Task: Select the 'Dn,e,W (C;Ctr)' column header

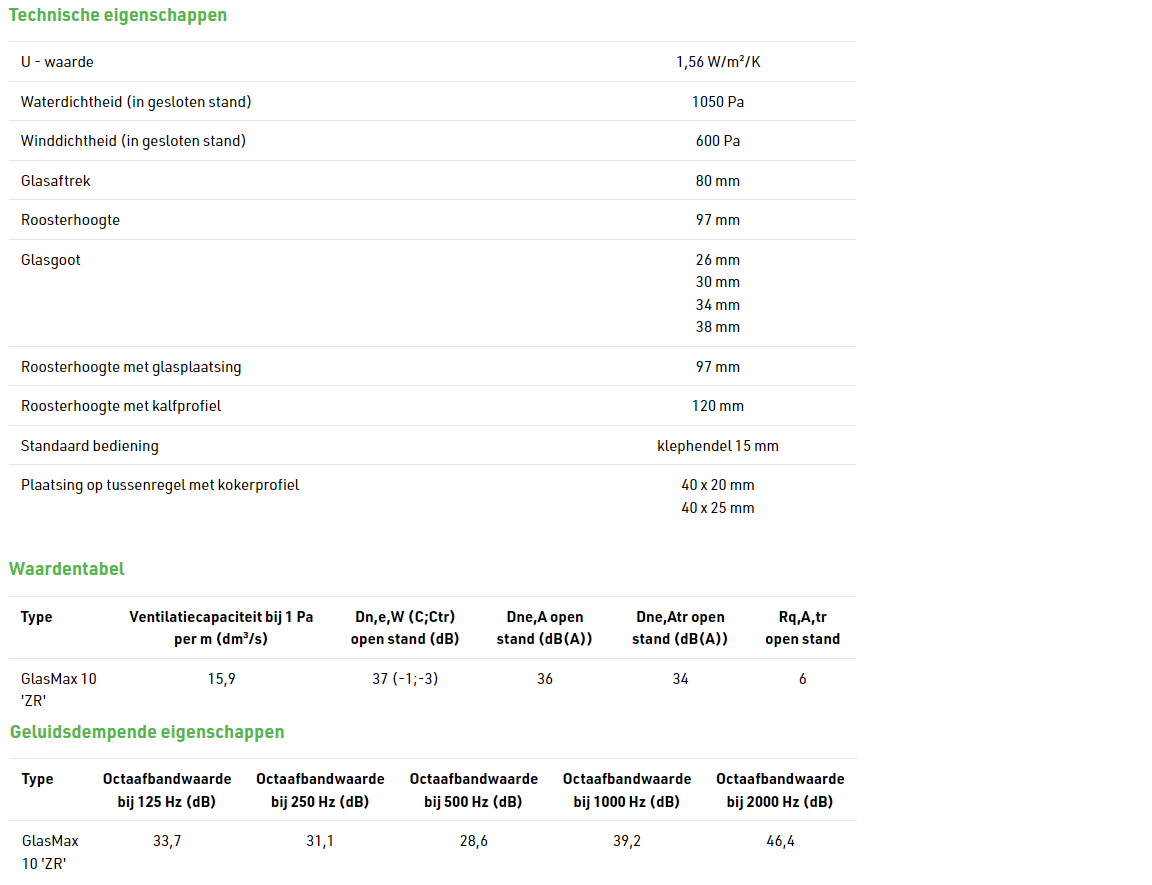Action: 405,628
